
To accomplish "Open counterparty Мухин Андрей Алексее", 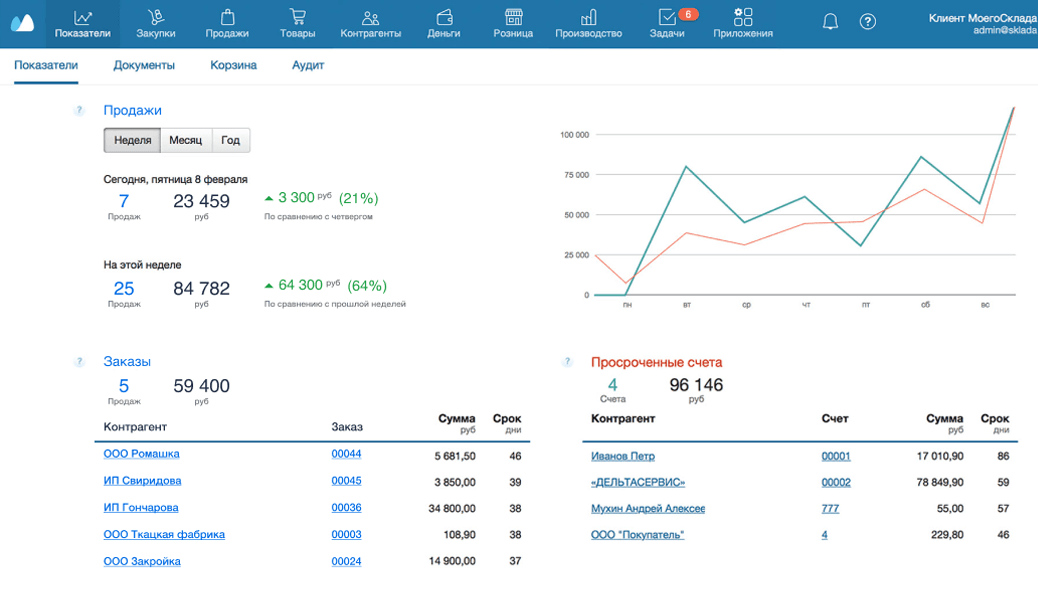I will 648,508.
